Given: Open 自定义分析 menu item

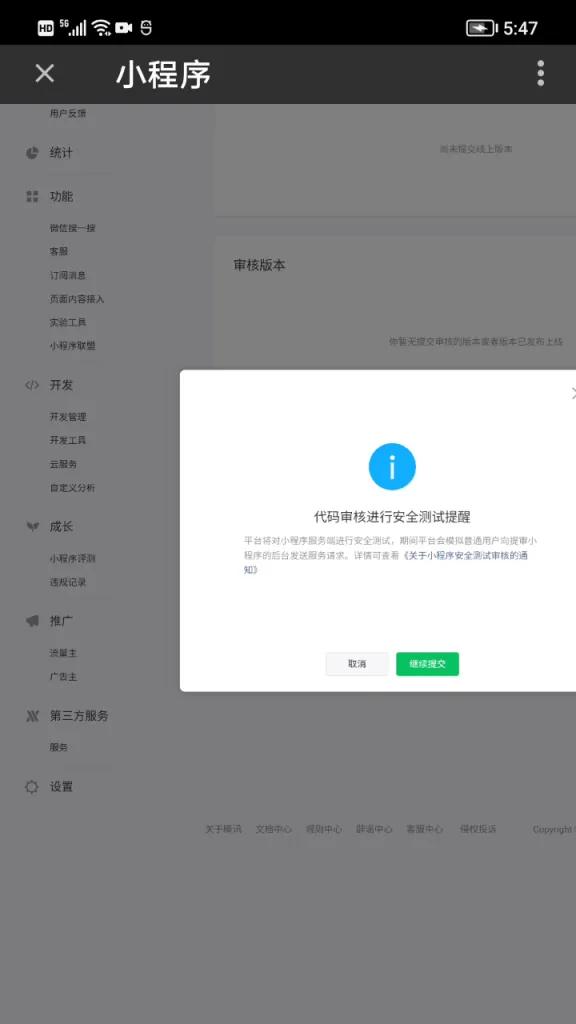Looking at the screenshot, I should 72,488.
